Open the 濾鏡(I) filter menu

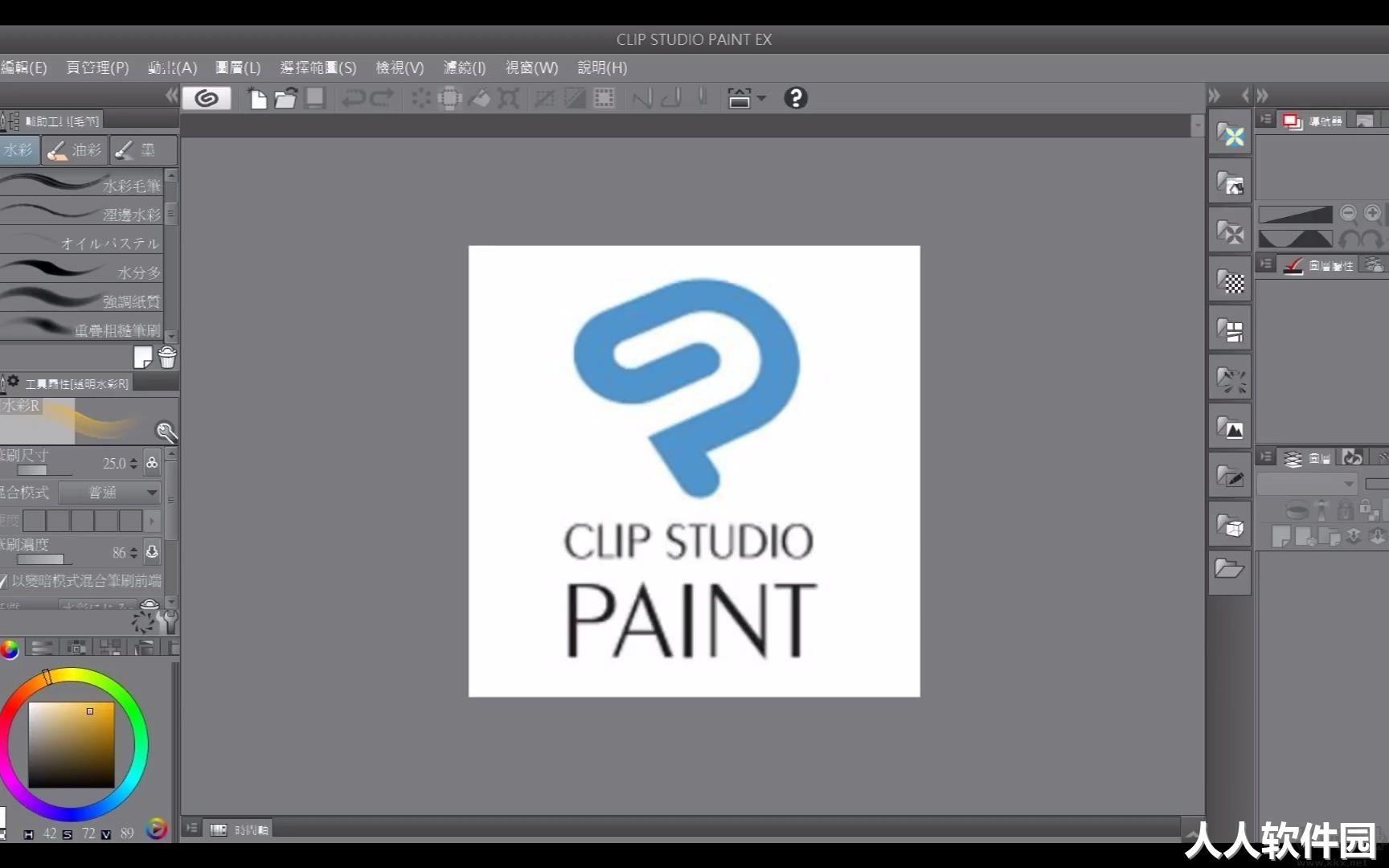click(x=465, y=68)
